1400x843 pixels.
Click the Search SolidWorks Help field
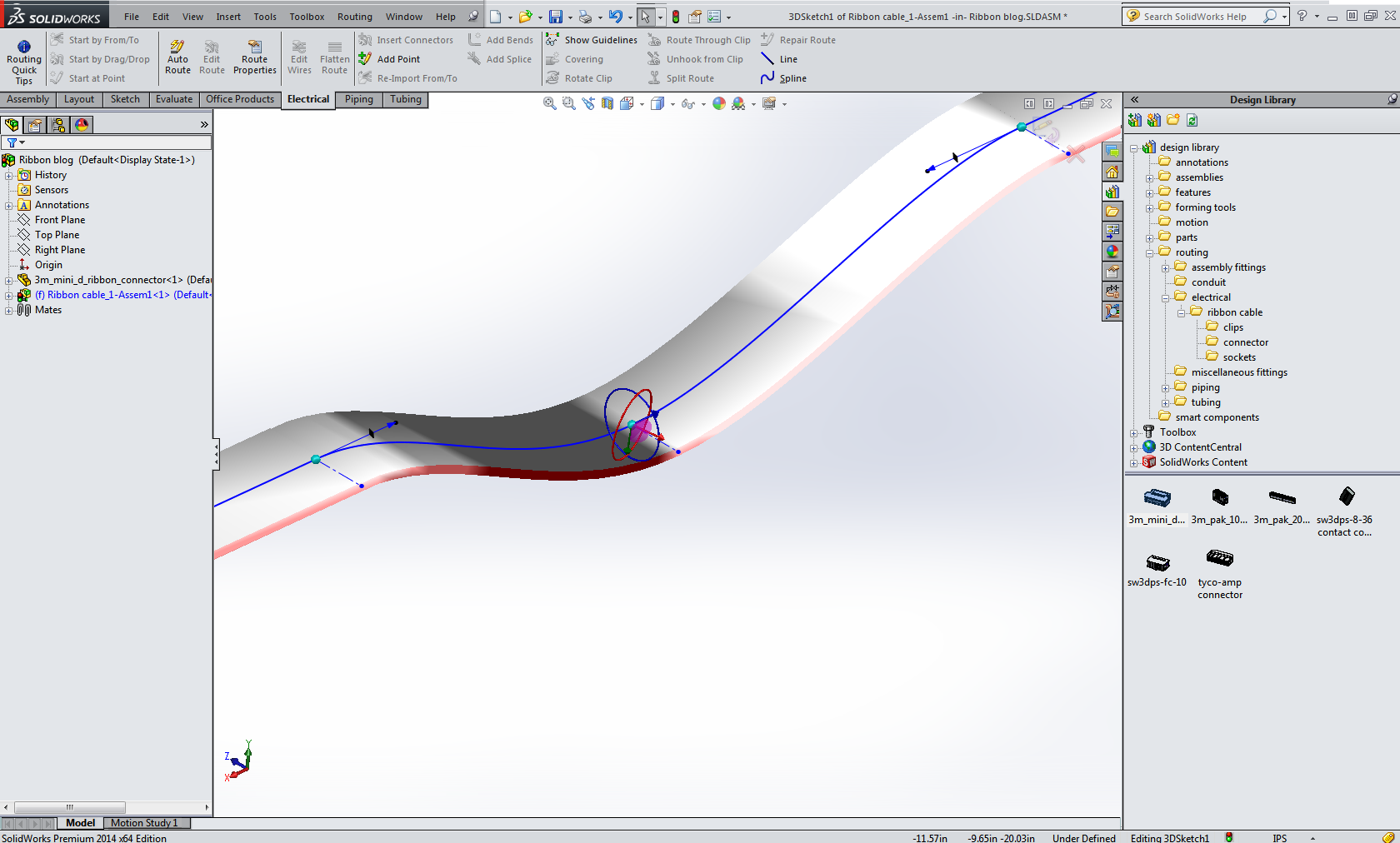pyautogui.click(x=1195, y=17)
